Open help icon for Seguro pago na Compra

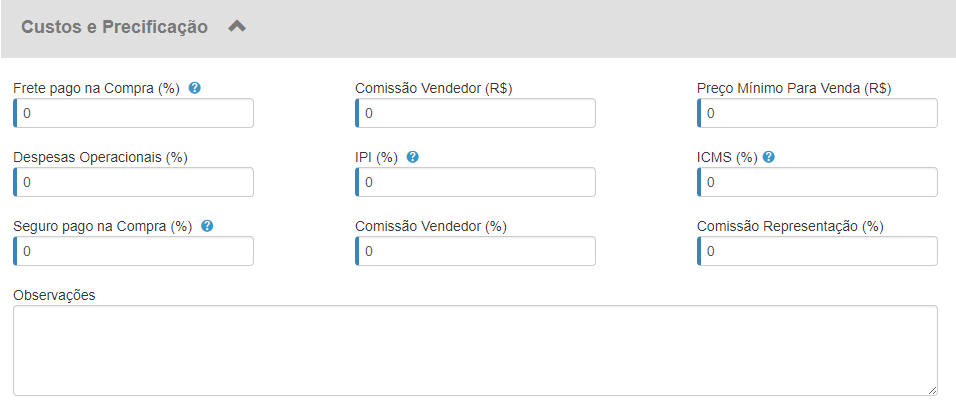(x=207, y=226)
